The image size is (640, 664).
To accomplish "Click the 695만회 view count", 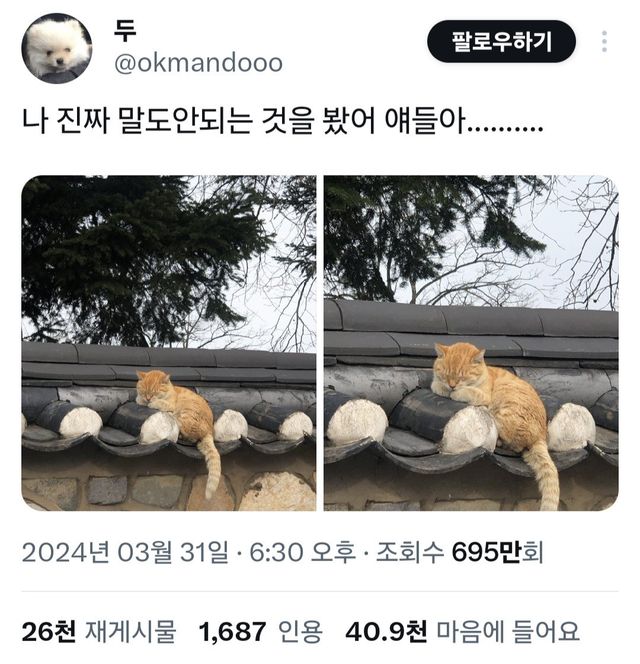I will 497,553.
